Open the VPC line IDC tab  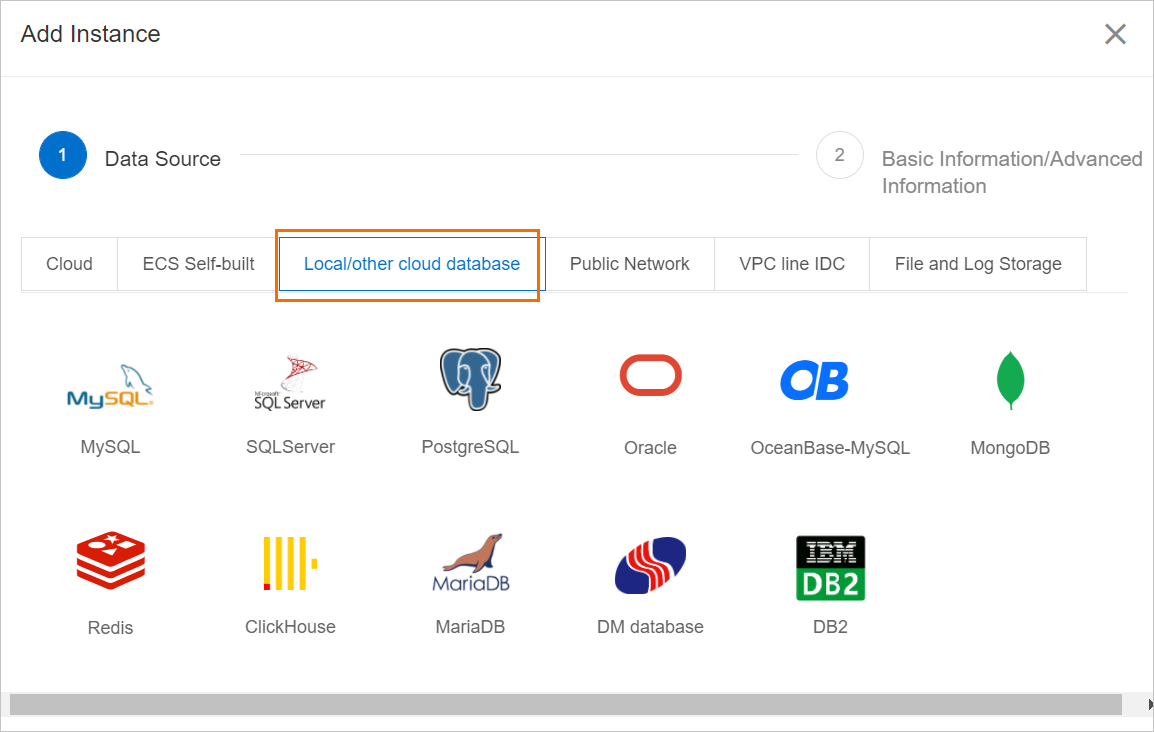point(792,264)
